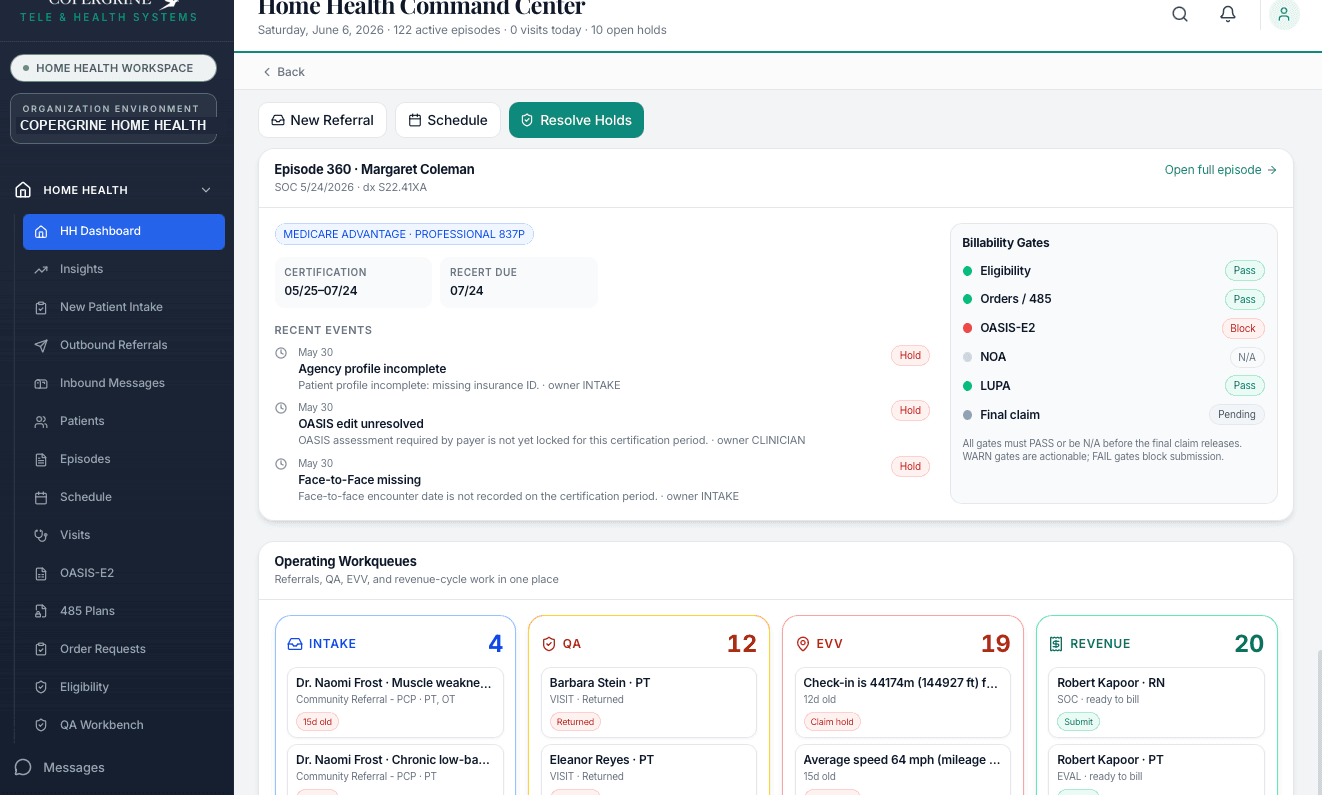The height and width of the screenshot is (795, 1322).
Task: Open Patients in the sidebar
Action: [124, 421]
